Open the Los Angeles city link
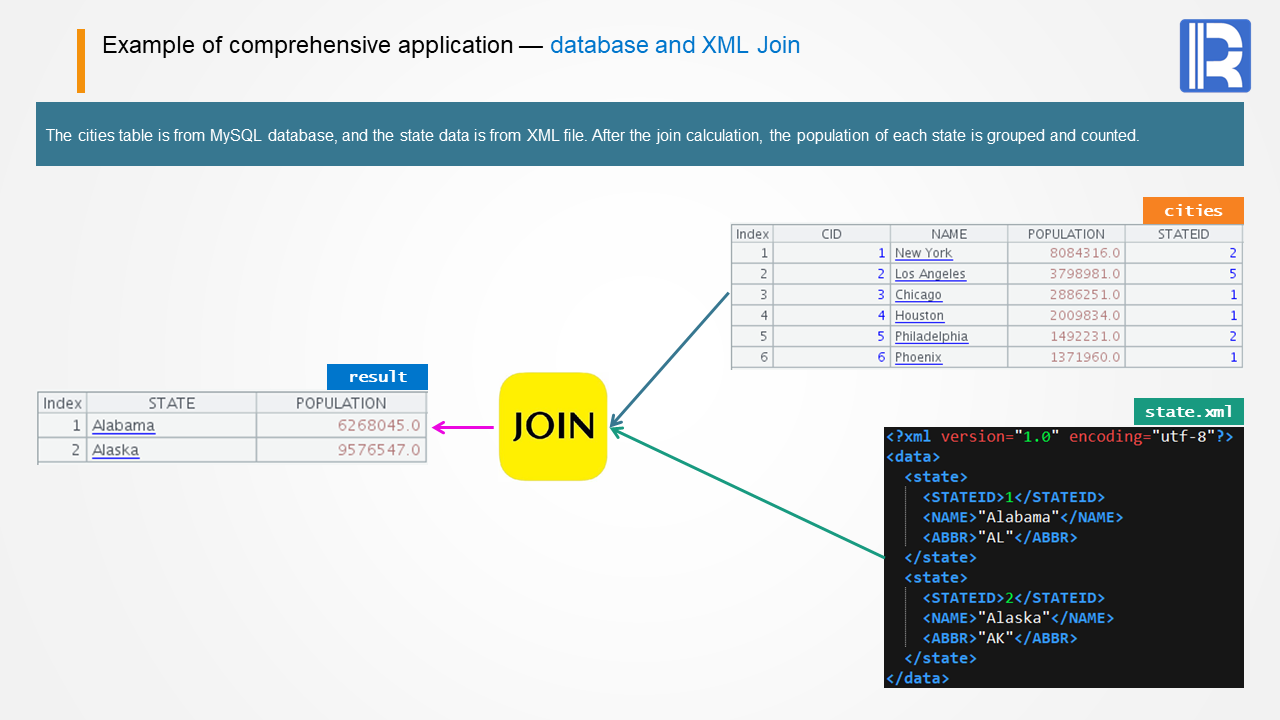This screenshot has height=720, width=1280. 930,274
